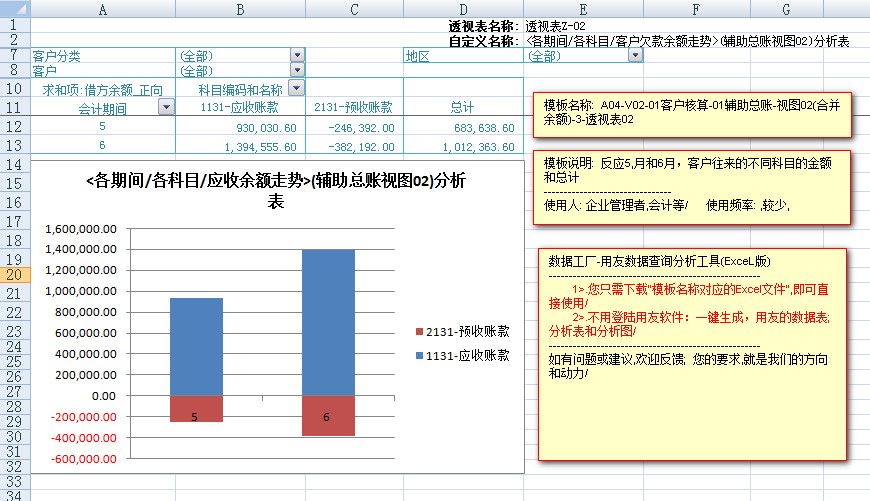
Task: Click the 模板说明 yellow note box
Action: [x=694, y=186]
